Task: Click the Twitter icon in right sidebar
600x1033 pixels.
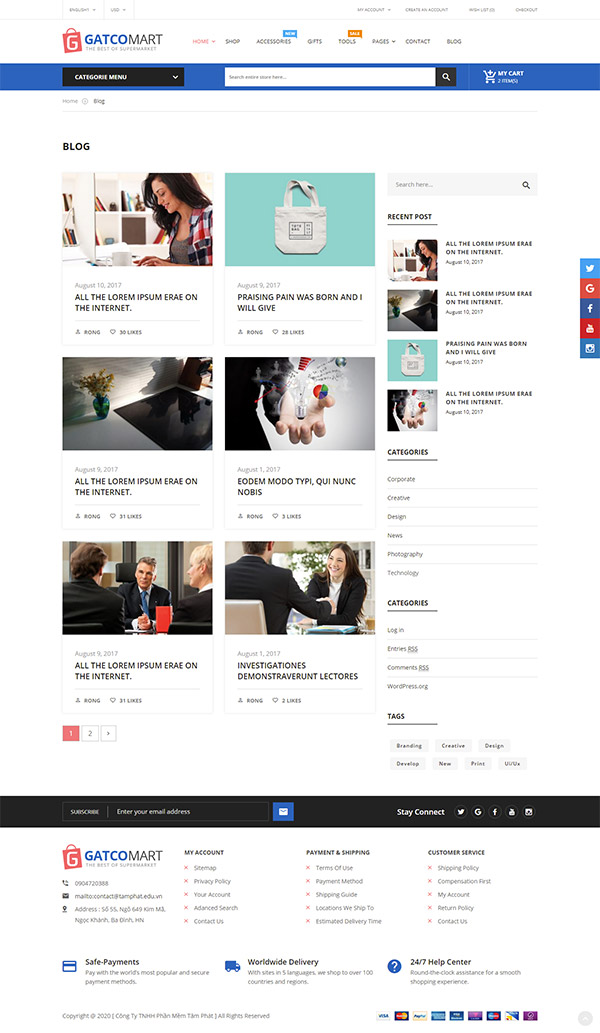Action: click(x=590, y=268)
